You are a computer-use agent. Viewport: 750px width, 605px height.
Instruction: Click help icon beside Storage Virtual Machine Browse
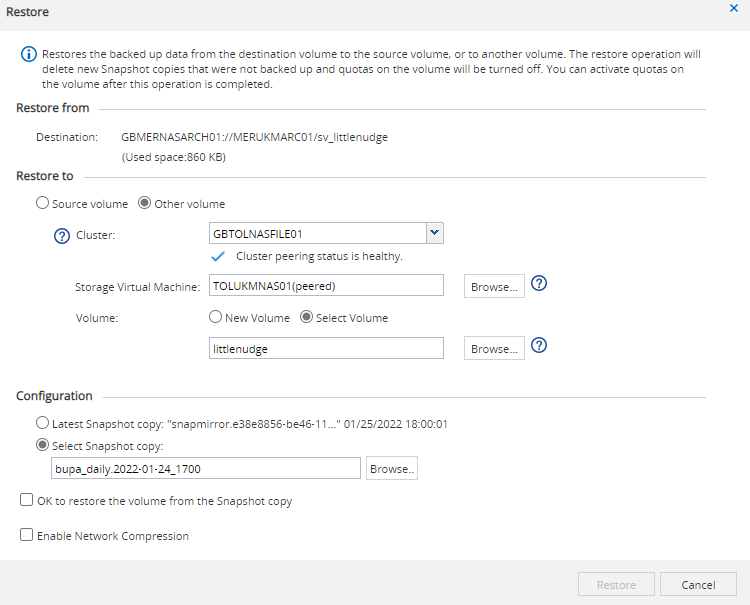pos(540,284)
